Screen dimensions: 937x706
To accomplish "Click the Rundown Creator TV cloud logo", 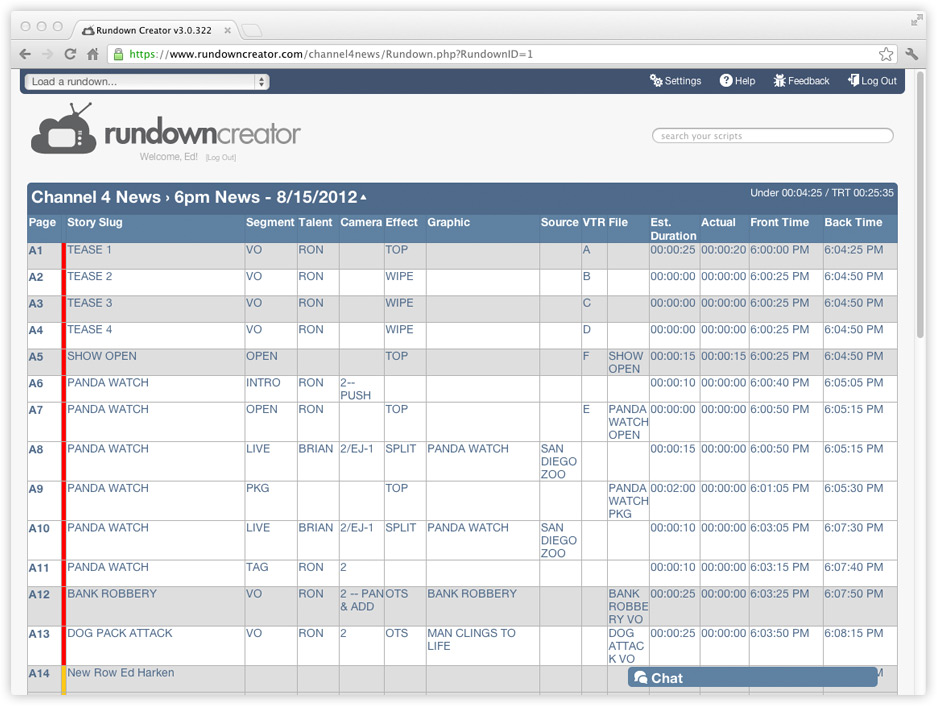I will click(63, 129).
